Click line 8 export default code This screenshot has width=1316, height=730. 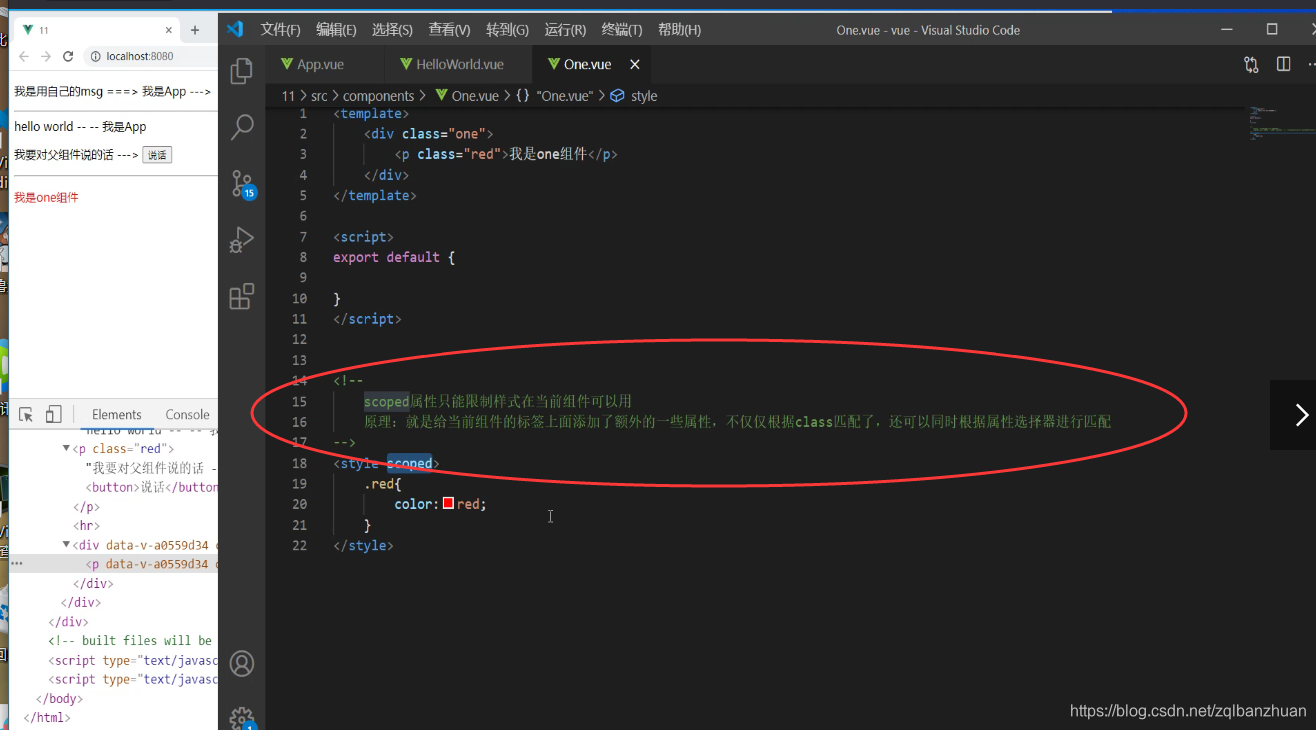point(394,257)
